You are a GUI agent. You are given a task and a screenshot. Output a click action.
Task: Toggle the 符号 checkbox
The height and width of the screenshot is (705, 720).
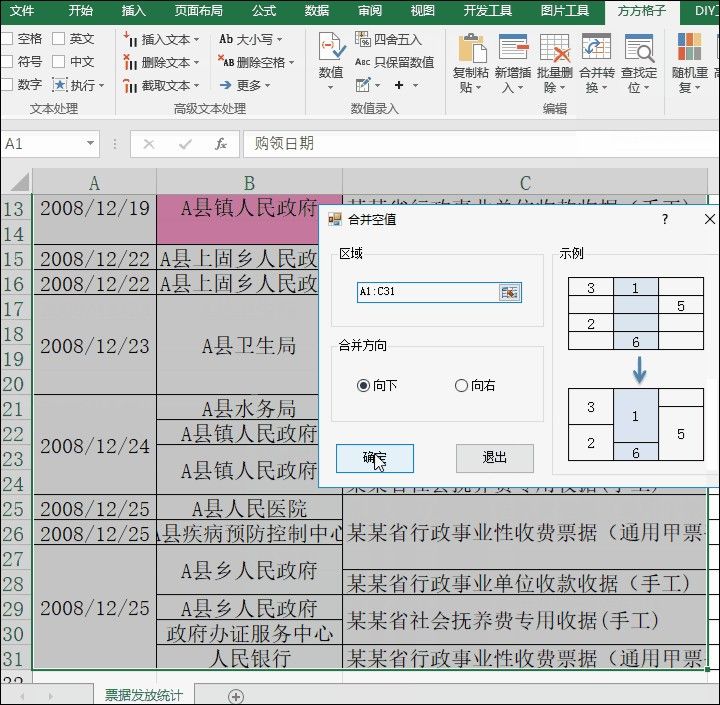pos(6,62)
